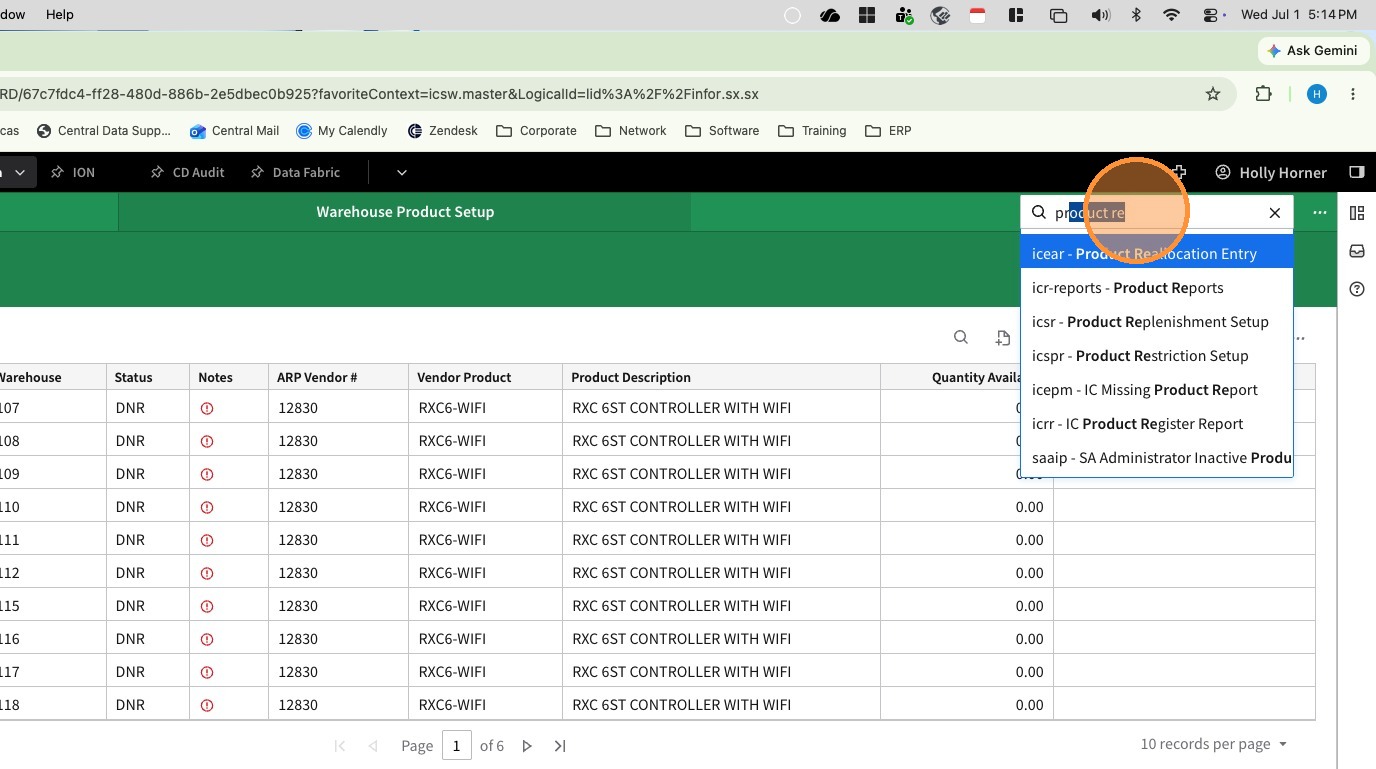Click the browser address bar URL

point(379,94)
